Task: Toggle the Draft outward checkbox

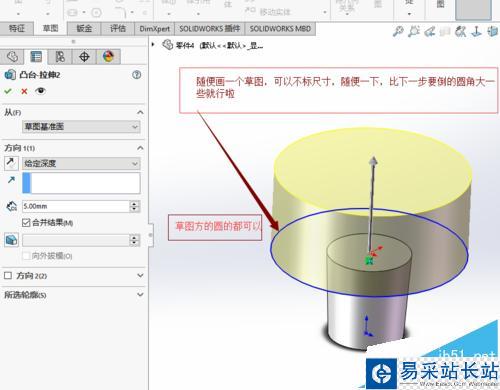Action: (x=26, y=256)
